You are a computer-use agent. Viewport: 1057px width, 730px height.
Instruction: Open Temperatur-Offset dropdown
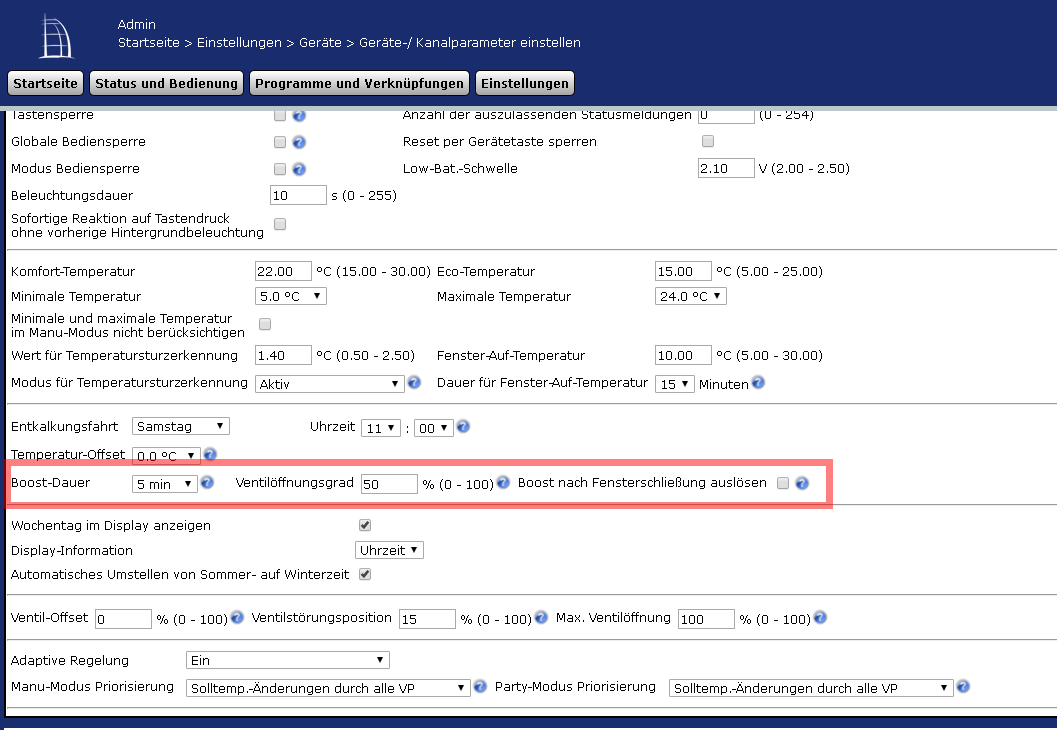click(166, 455)
